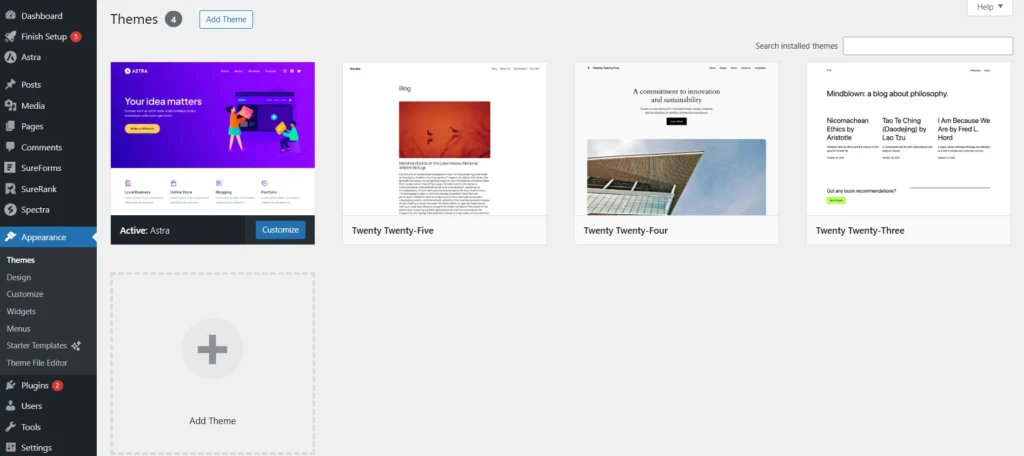Open the SureForms menu label

tap(41, 168)
